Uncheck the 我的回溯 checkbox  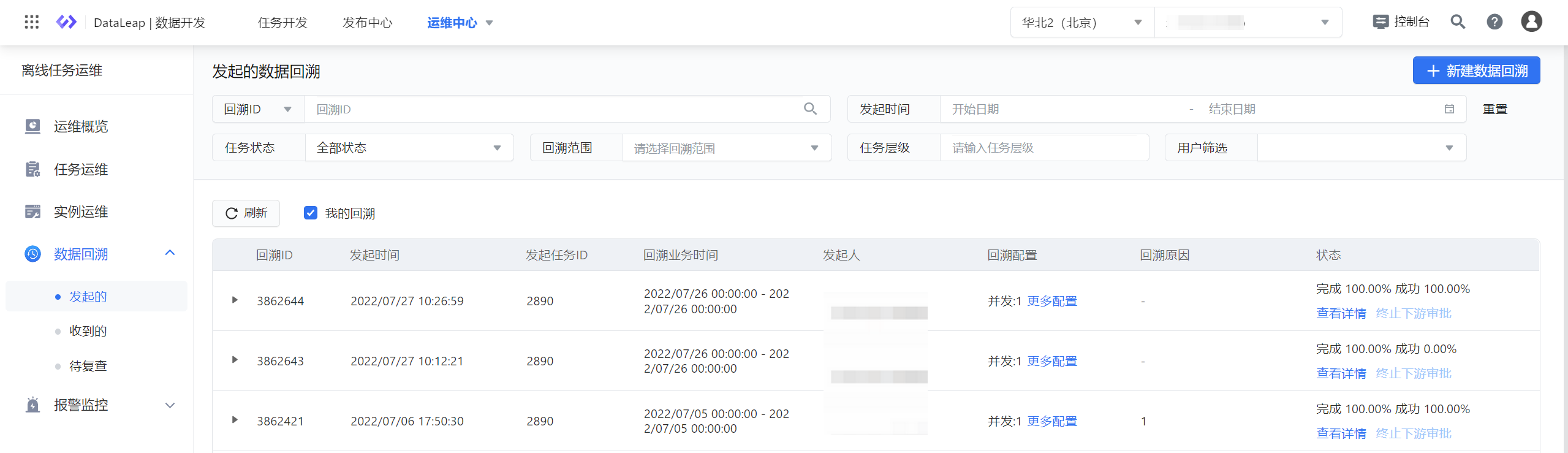(311, 213)
